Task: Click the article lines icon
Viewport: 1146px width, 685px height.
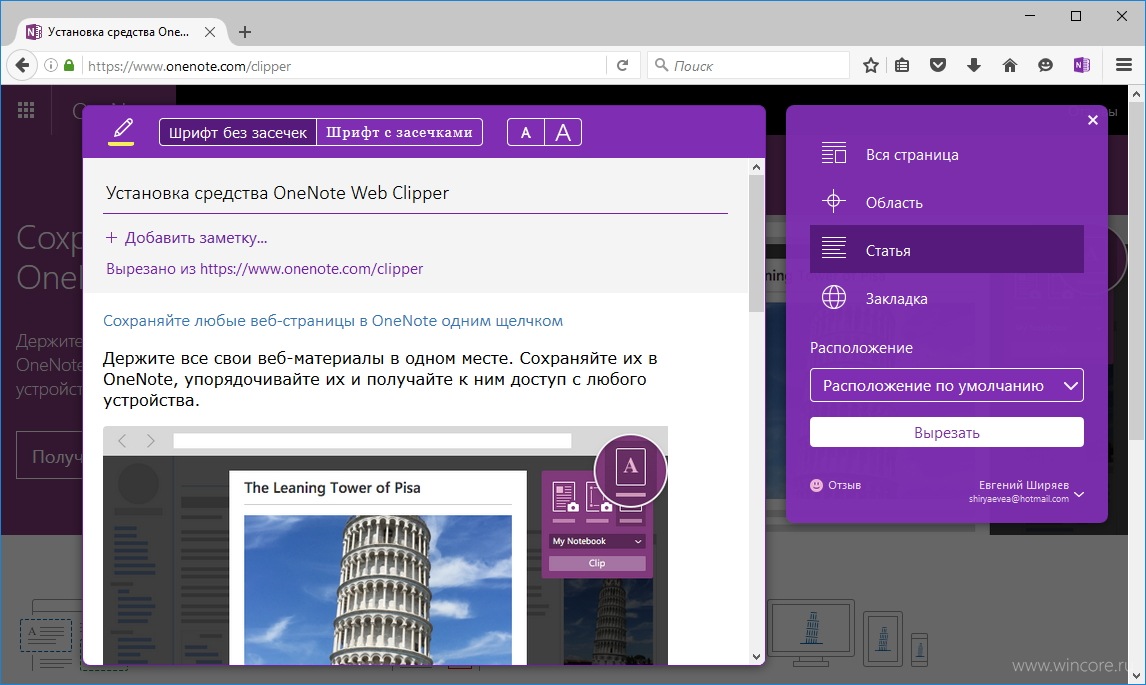Action: pyautogui.click(x=833, y=249)
